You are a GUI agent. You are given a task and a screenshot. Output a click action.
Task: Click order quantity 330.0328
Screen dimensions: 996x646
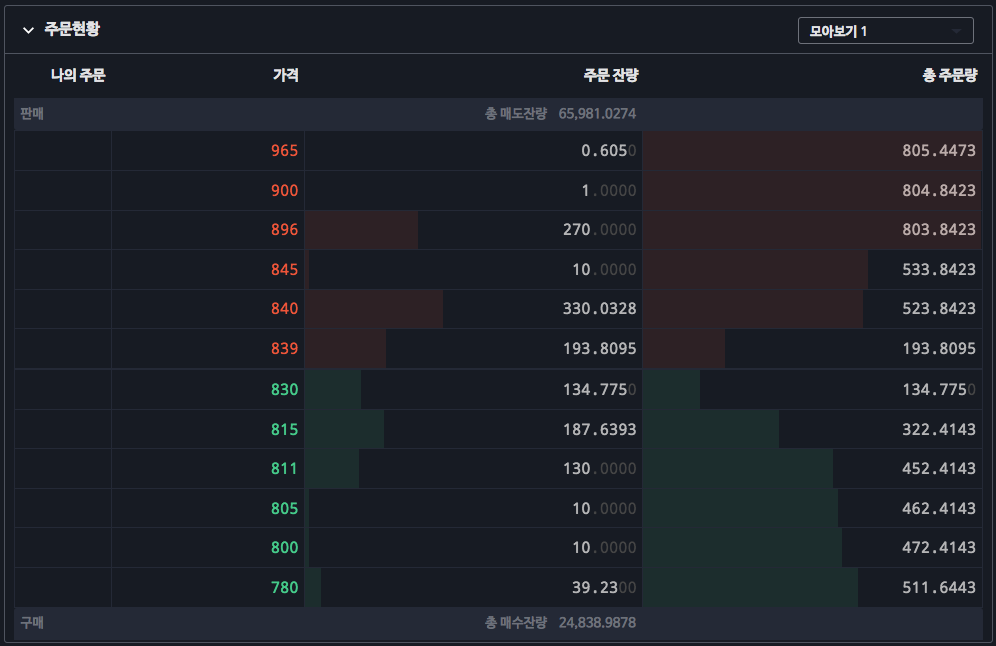tap(600, 309)
